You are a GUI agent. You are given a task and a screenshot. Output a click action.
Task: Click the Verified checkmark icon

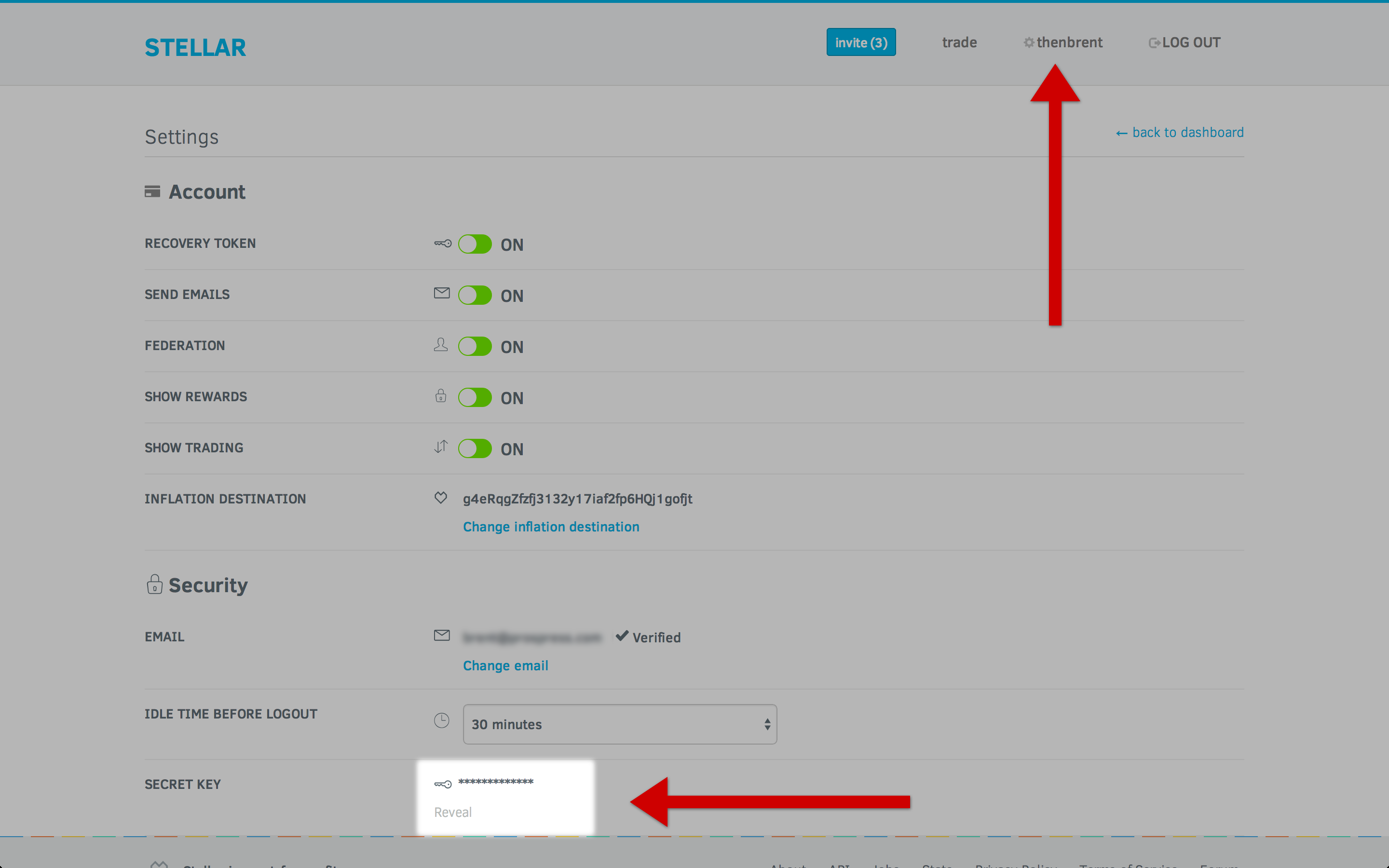coord(622,636)
